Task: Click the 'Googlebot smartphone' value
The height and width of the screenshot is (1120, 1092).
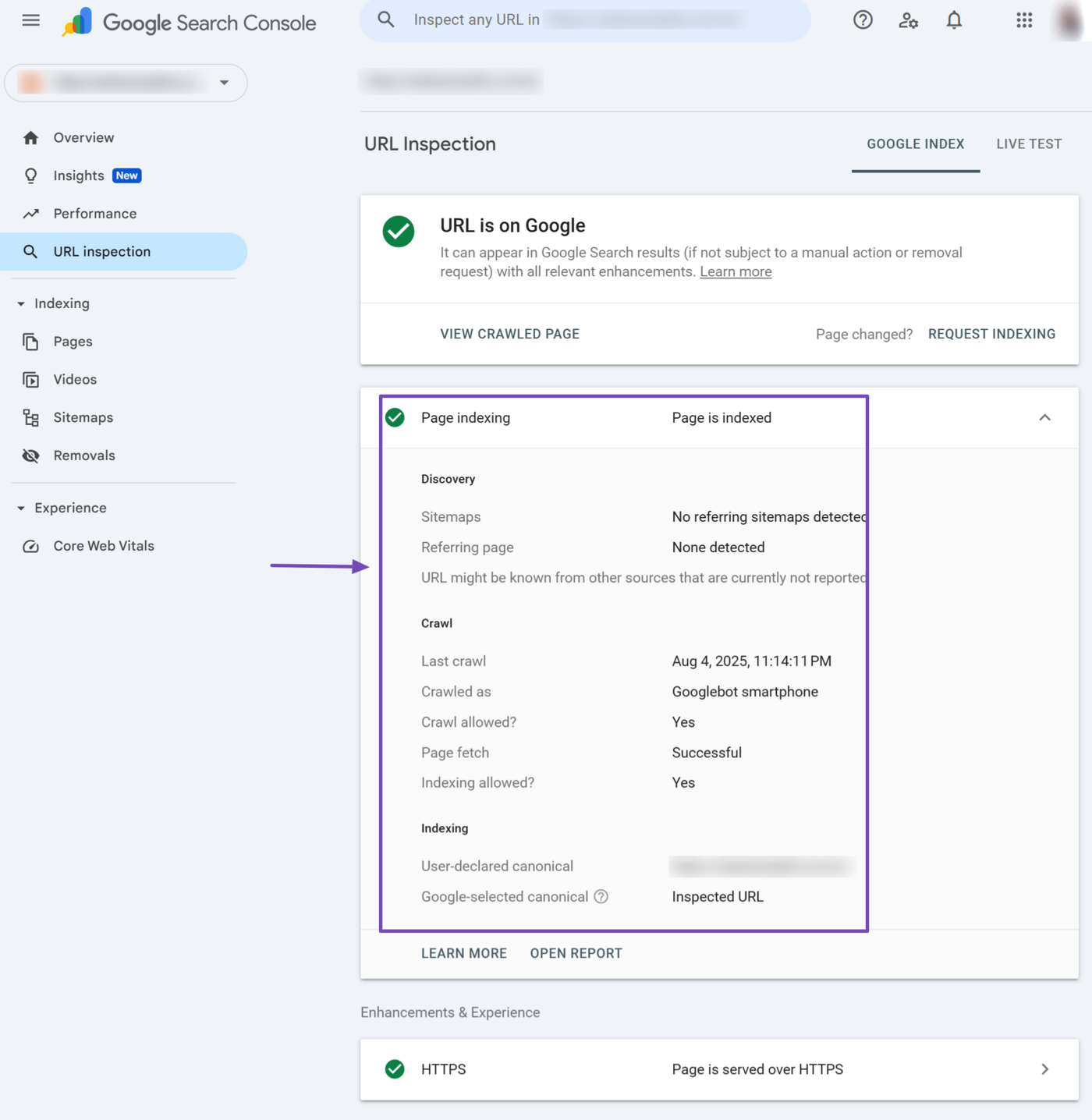Action: tap(745, 692)
